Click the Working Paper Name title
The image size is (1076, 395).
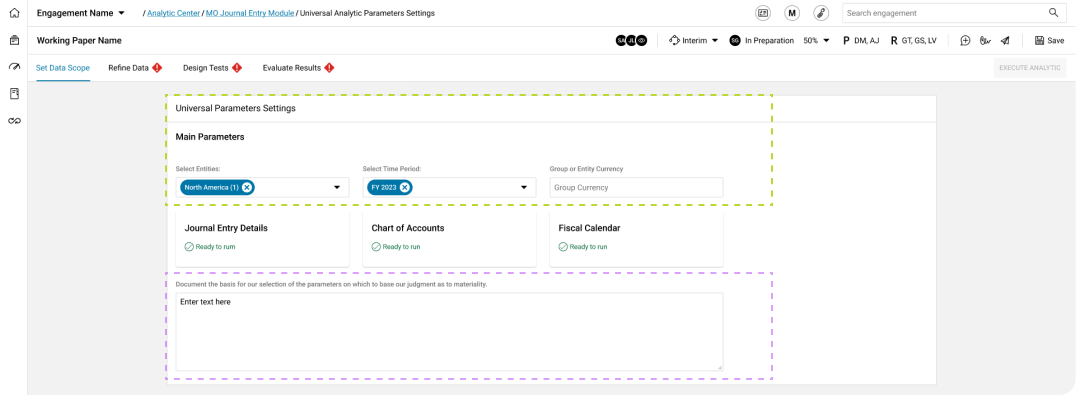point(79,40)
